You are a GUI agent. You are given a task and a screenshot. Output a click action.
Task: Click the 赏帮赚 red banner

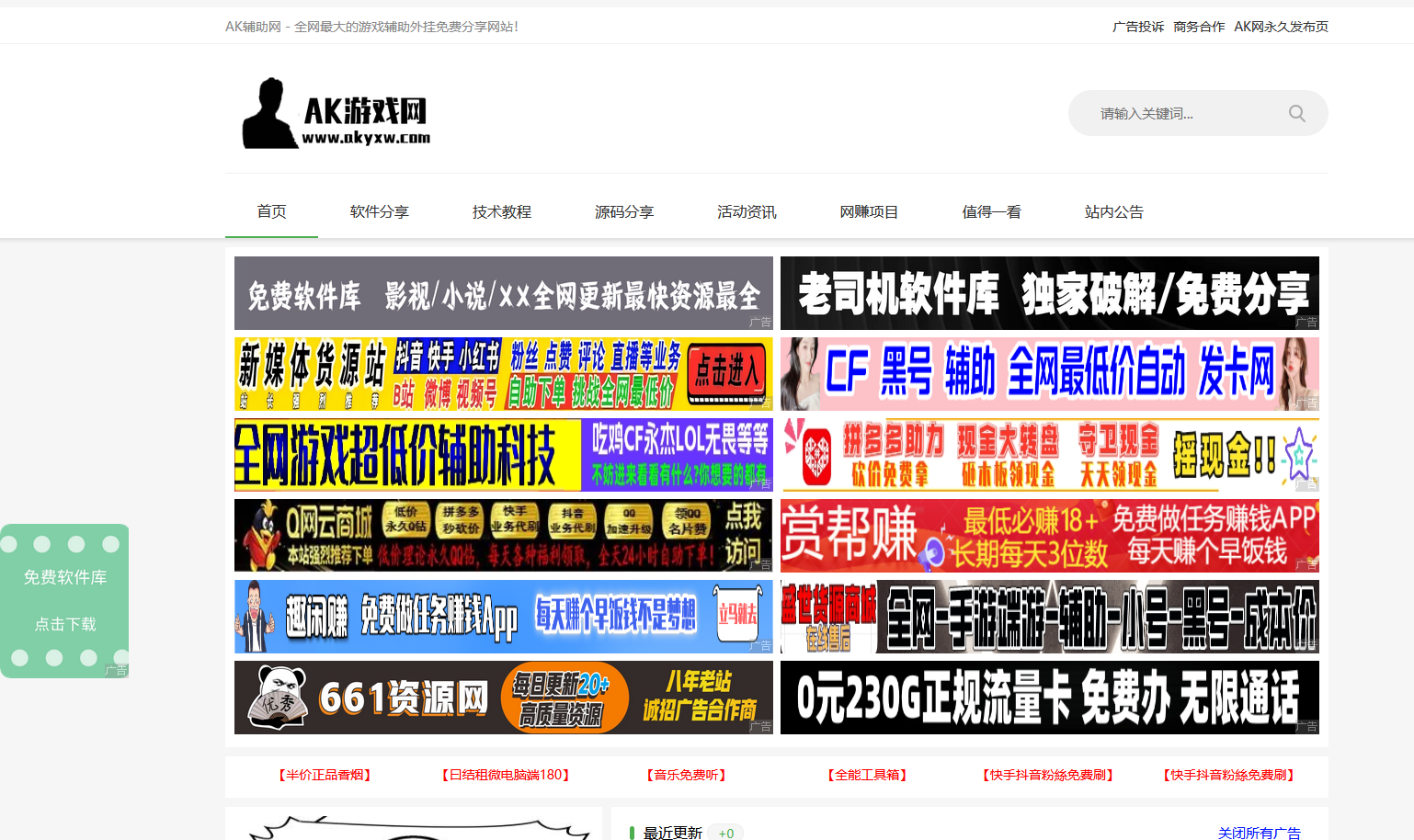point(1050,536)
